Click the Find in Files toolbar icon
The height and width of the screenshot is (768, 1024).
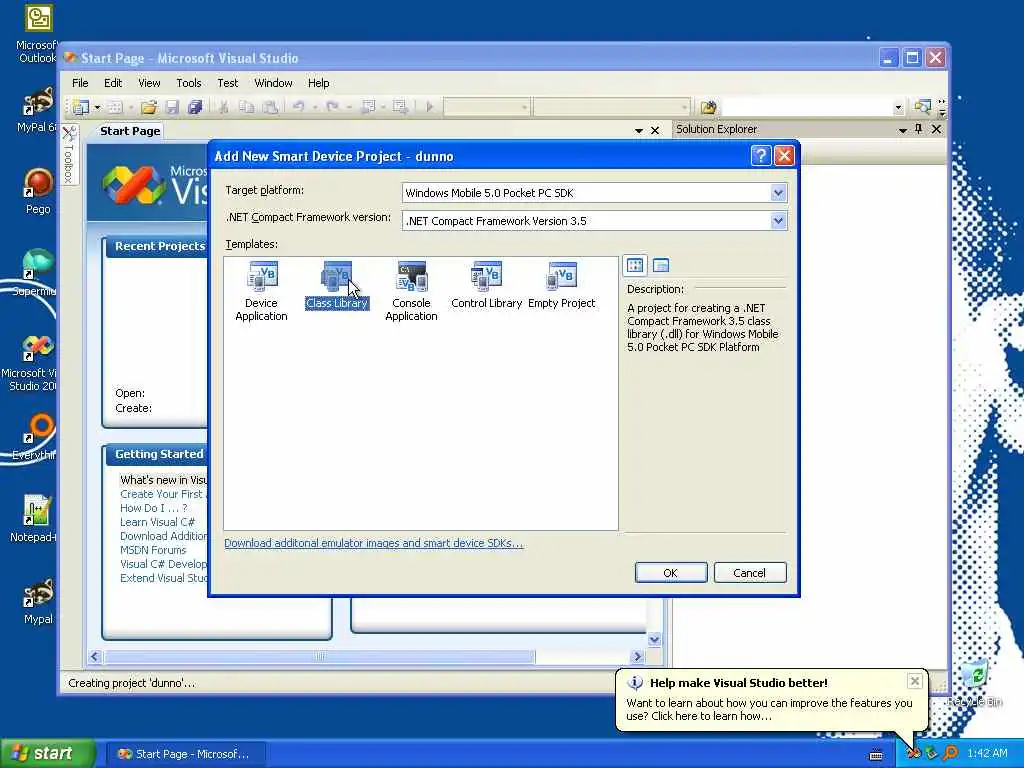[709, 107]
